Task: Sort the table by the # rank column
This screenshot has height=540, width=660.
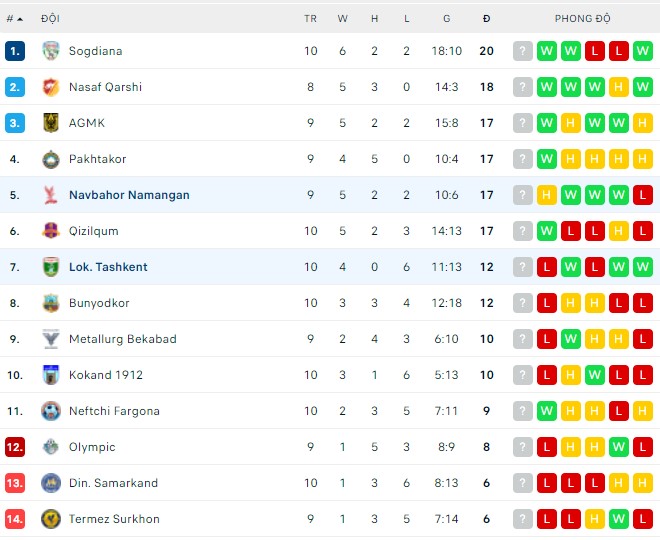Action: click(x=14, y=18)
